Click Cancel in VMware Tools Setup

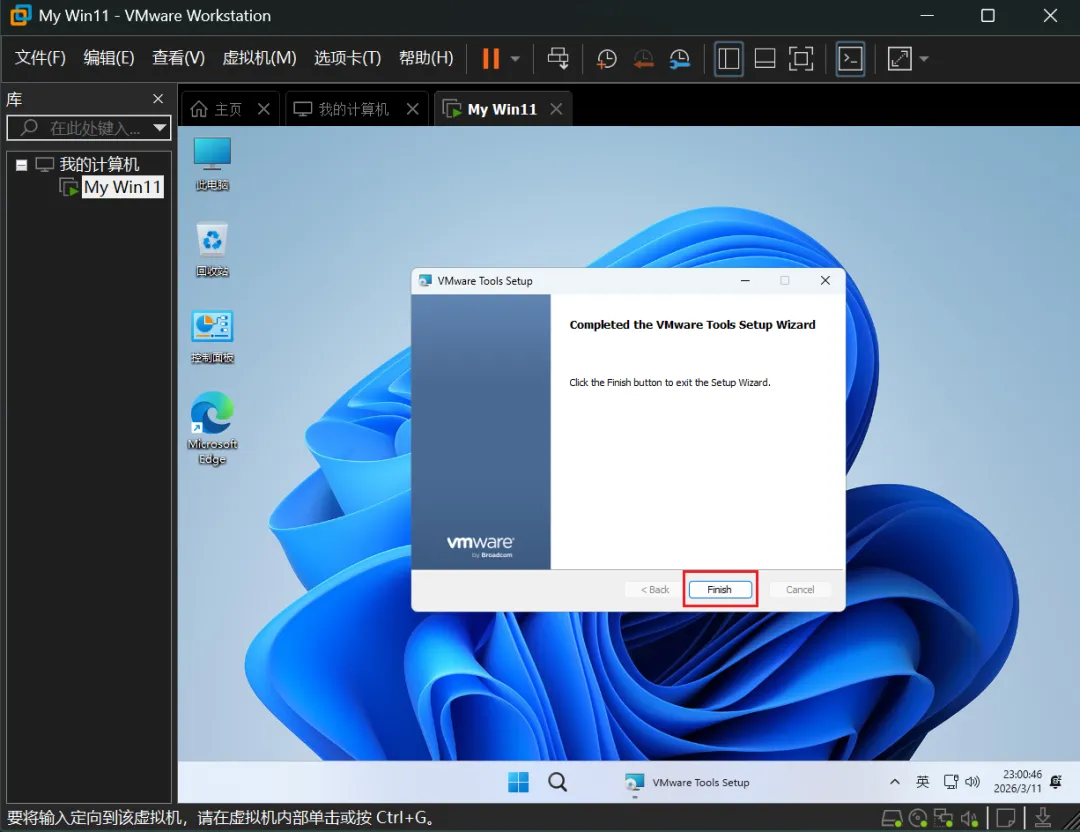[800, 590]
